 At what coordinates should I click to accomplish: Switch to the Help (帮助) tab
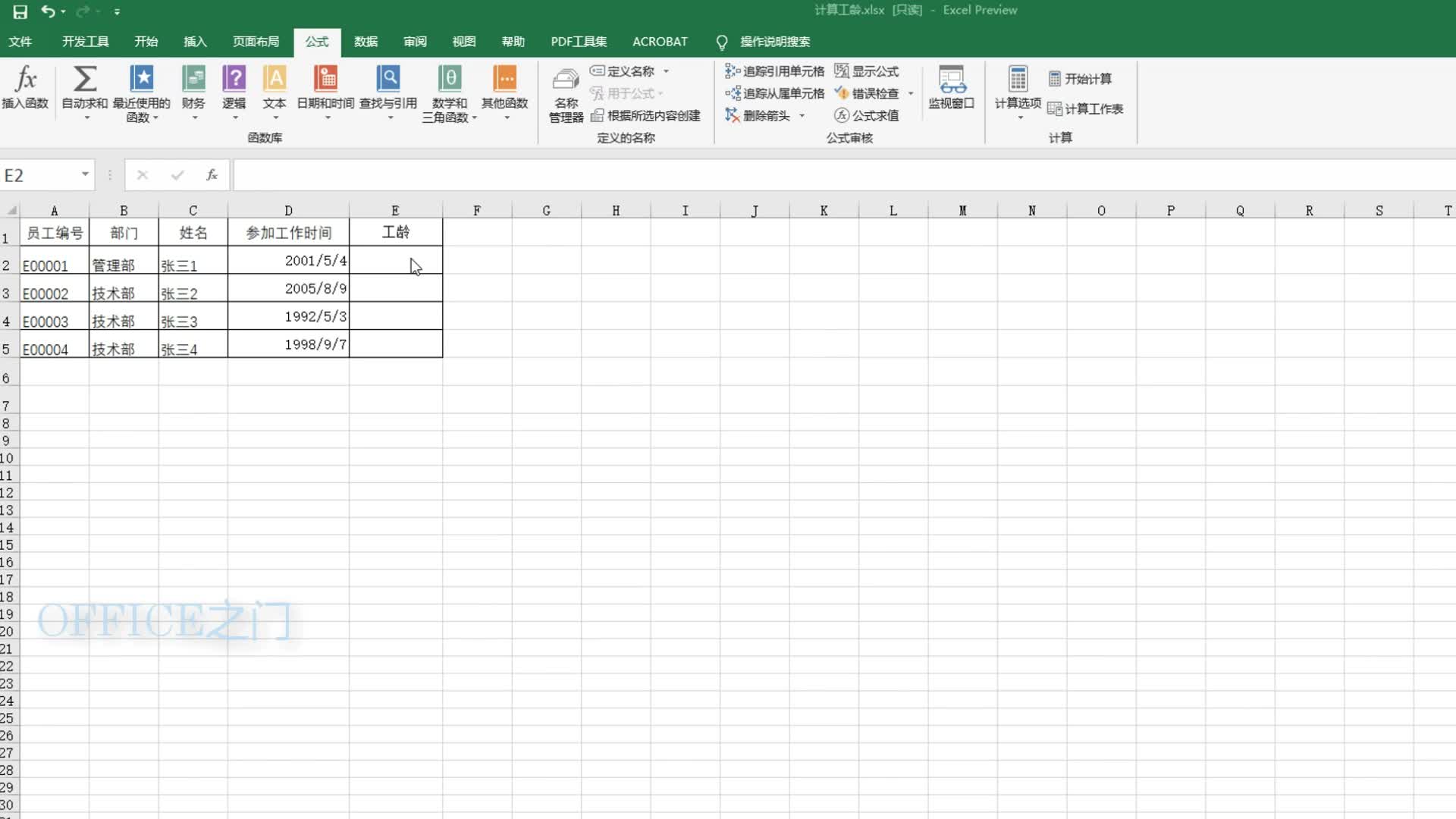[513, 42]
